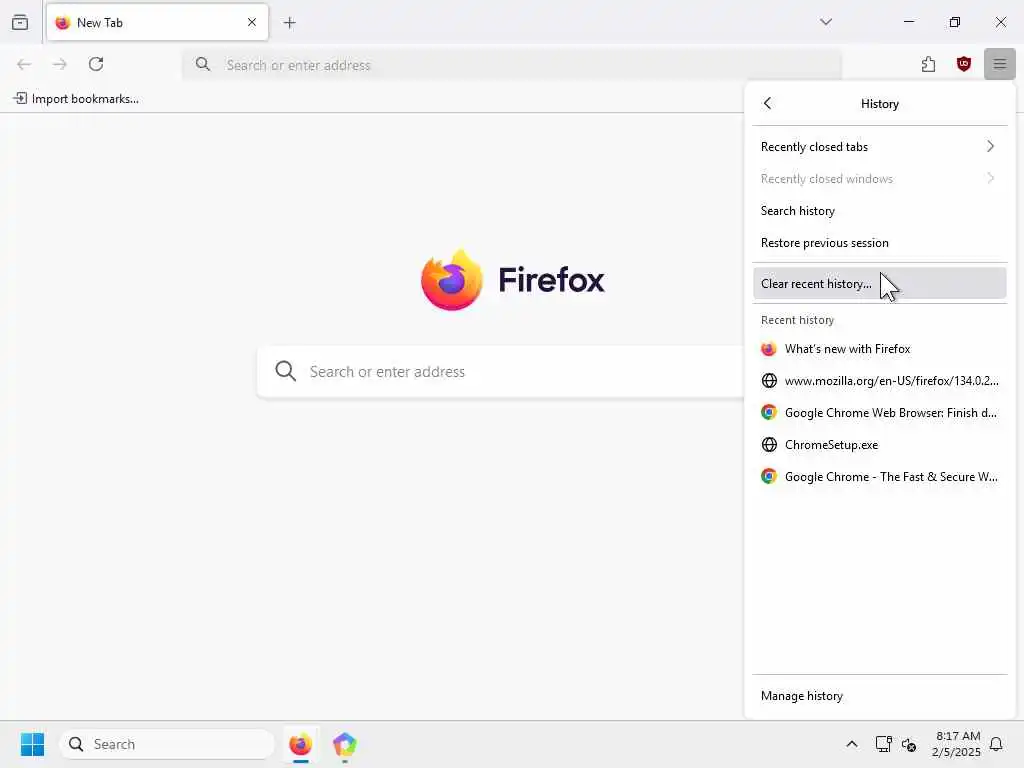Open a new tab with the plus button
Image resolution: width=1024 pixels, height=768 pixels.
point(289,23)
